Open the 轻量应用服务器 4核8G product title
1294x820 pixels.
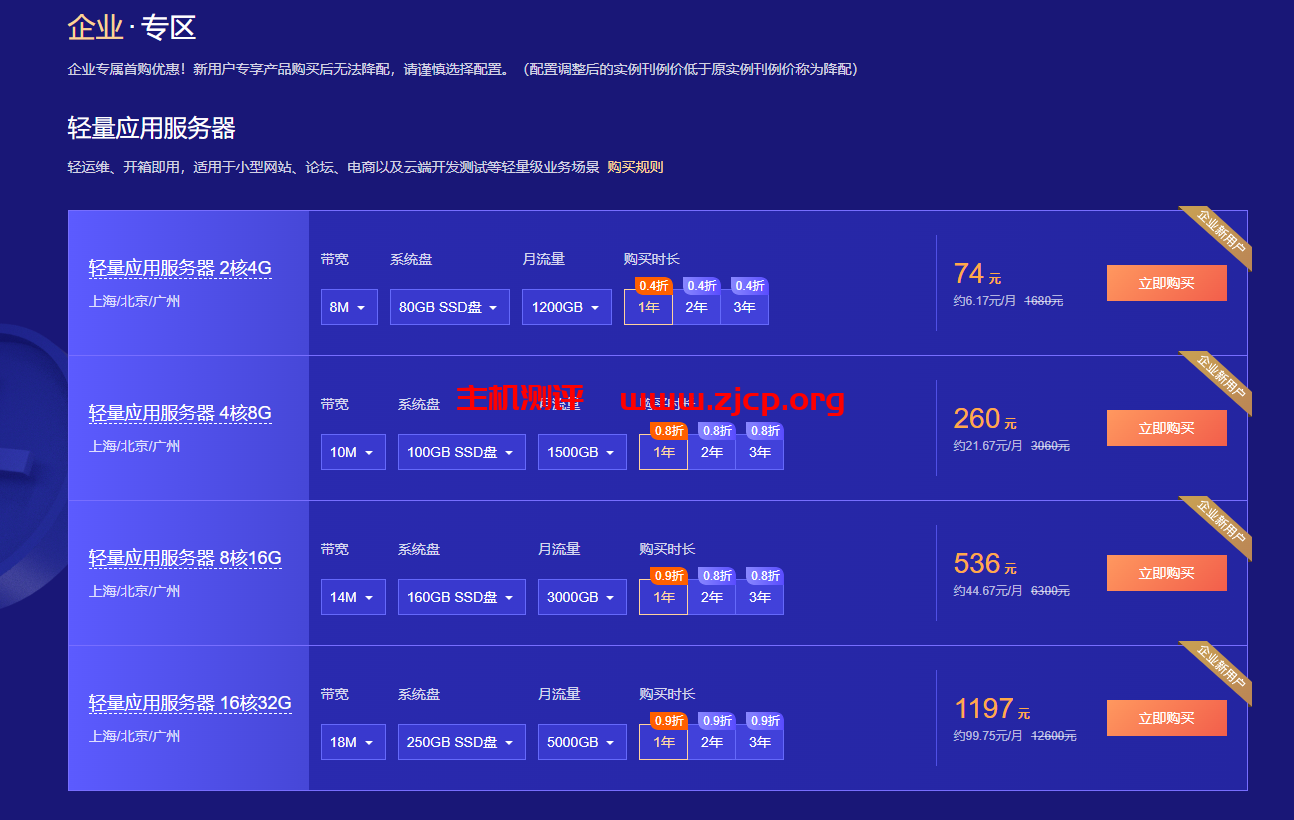[180, 413]
